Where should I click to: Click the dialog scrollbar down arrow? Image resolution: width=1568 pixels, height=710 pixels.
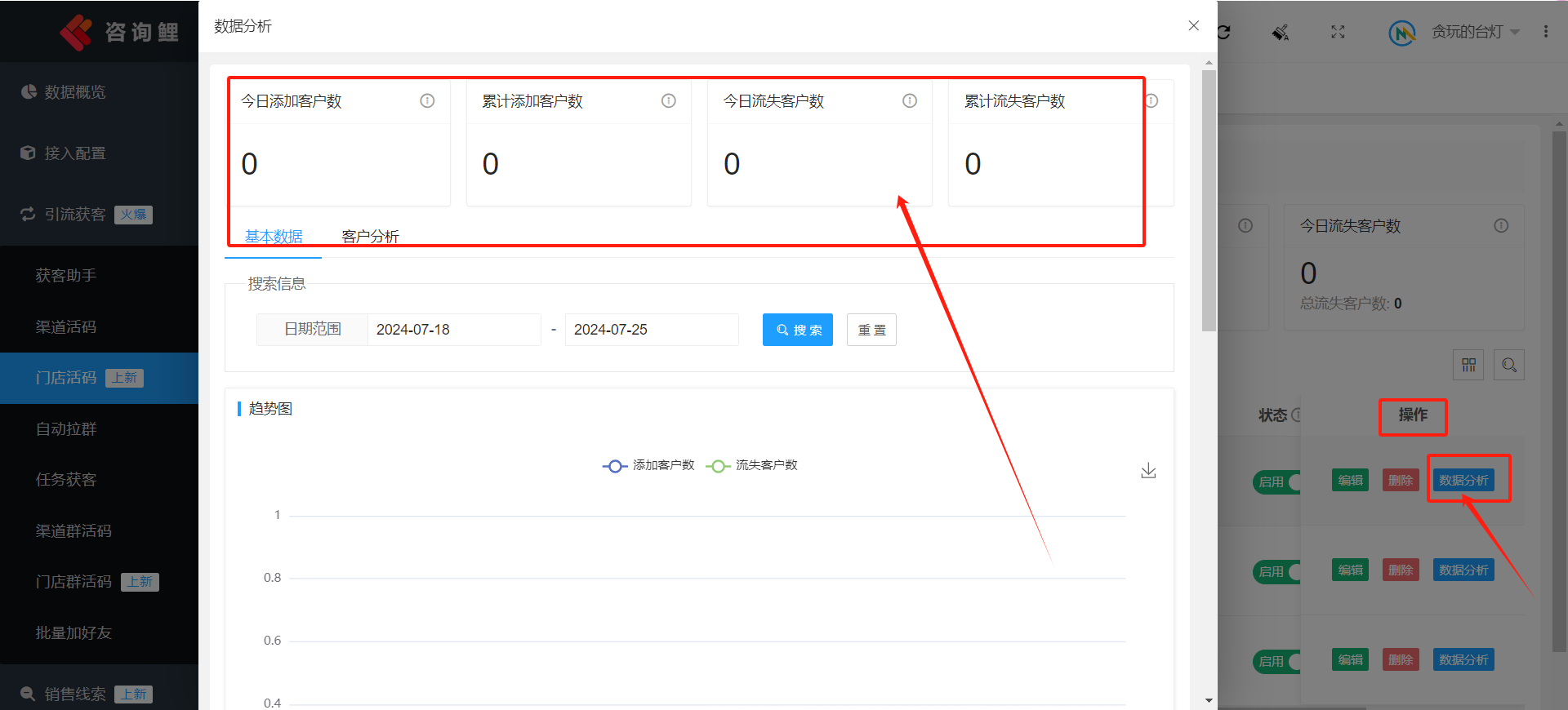coord(1209,701)
